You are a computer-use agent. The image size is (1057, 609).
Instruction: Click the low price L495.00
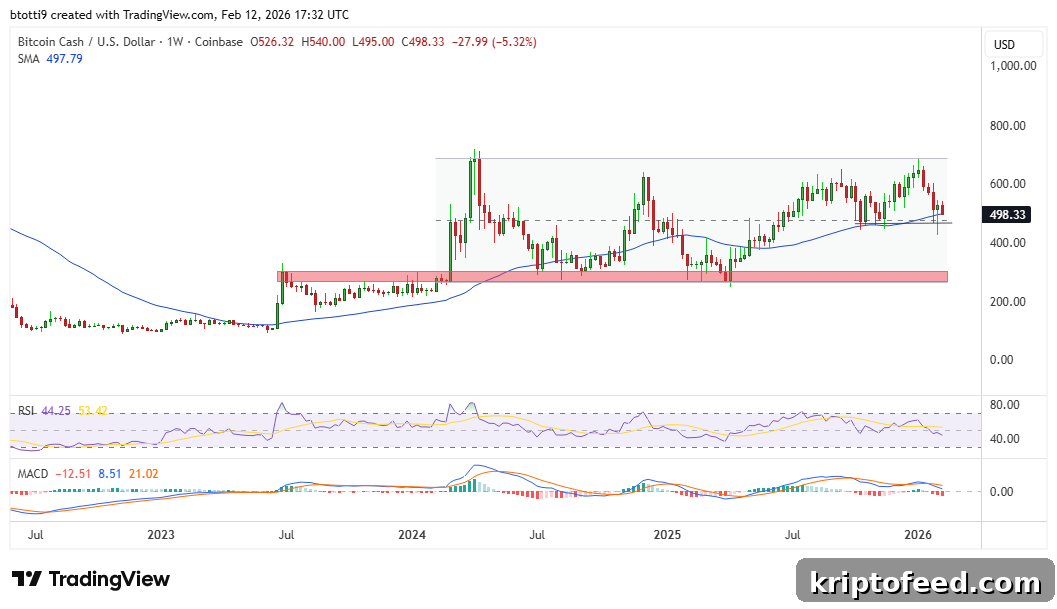(x=373, y=42)
